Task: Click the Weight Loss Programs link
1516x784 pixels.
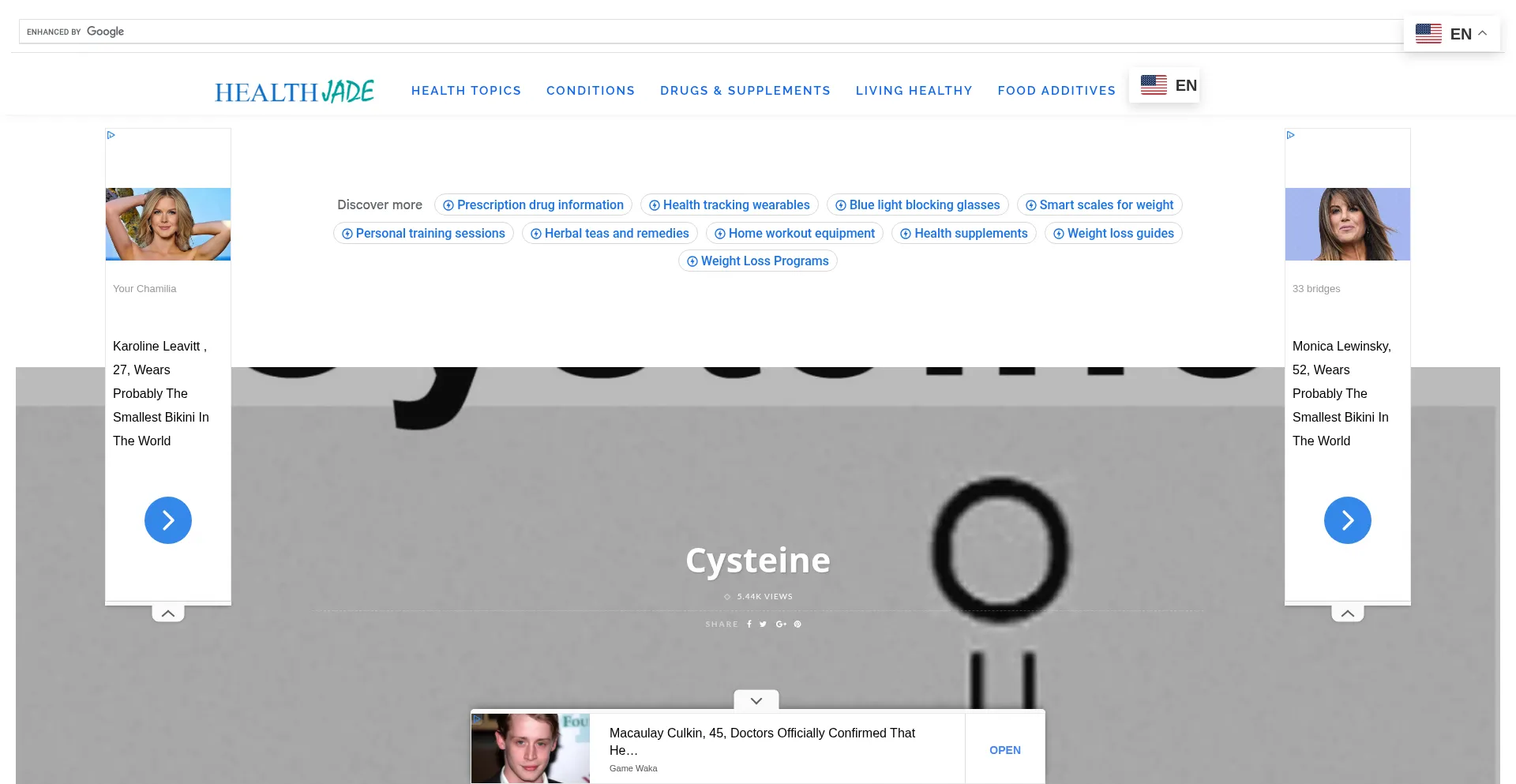Action: pyautogui.click(x=757, y=261)
